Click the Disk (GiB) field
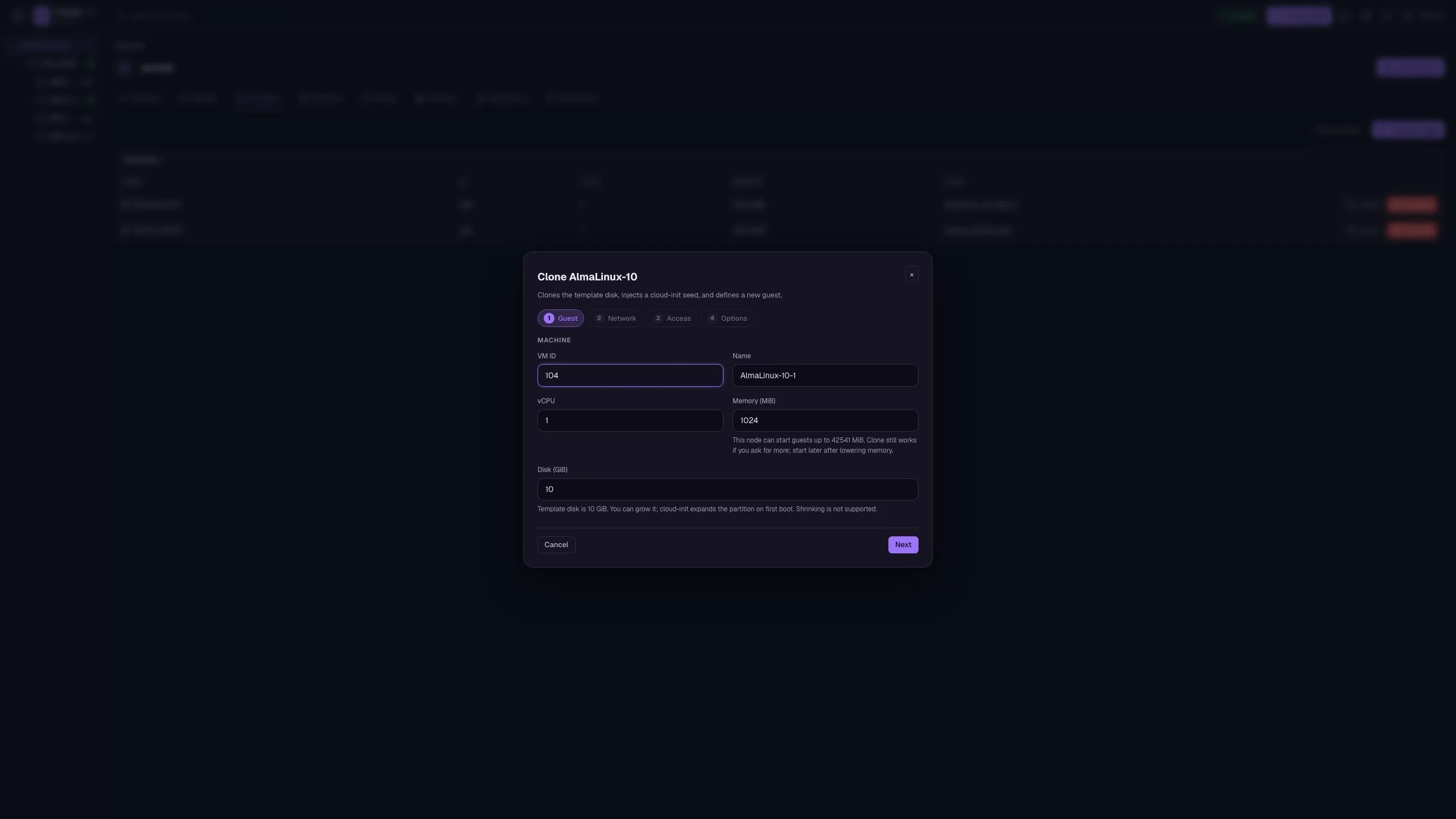Viewport: 1456px width, 819px height. pyautogui.click(x=728, y=490)
